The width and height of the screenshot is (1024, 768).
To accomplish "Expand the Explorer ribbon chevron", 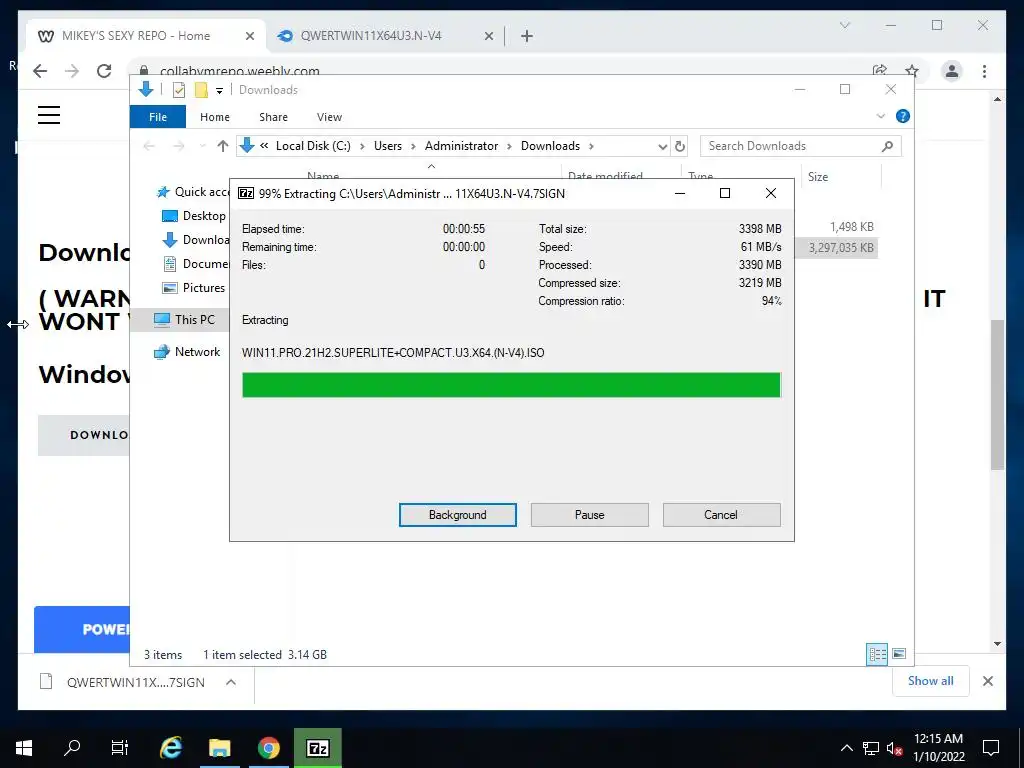I will point(880,116).
